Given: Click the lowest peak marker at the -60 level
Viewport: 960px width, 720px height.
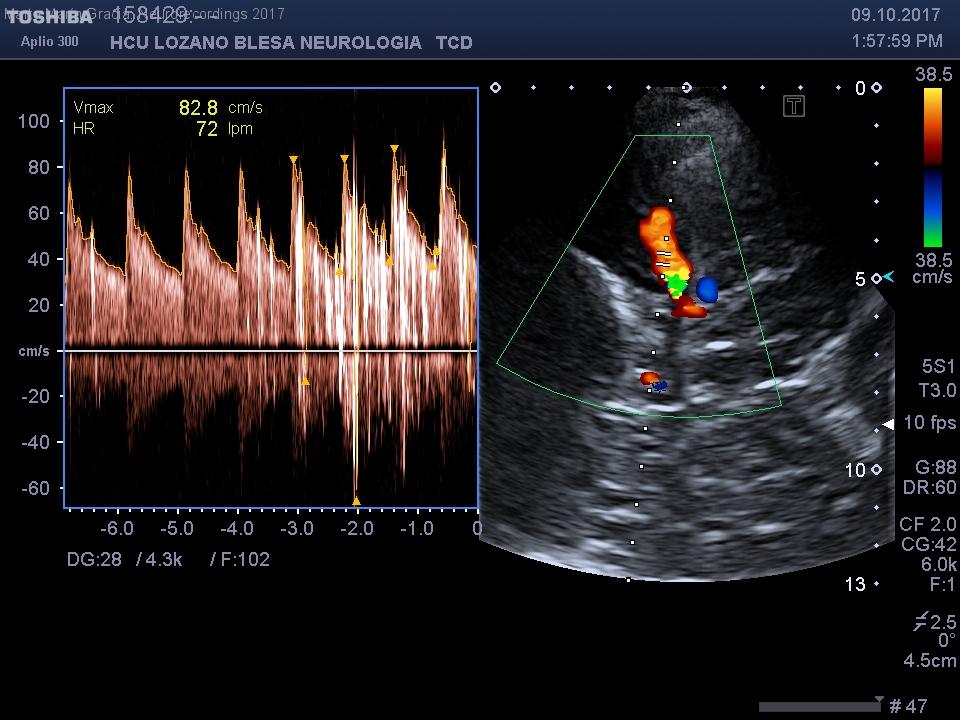Looking at the screenshot, I should click(356, 501).
